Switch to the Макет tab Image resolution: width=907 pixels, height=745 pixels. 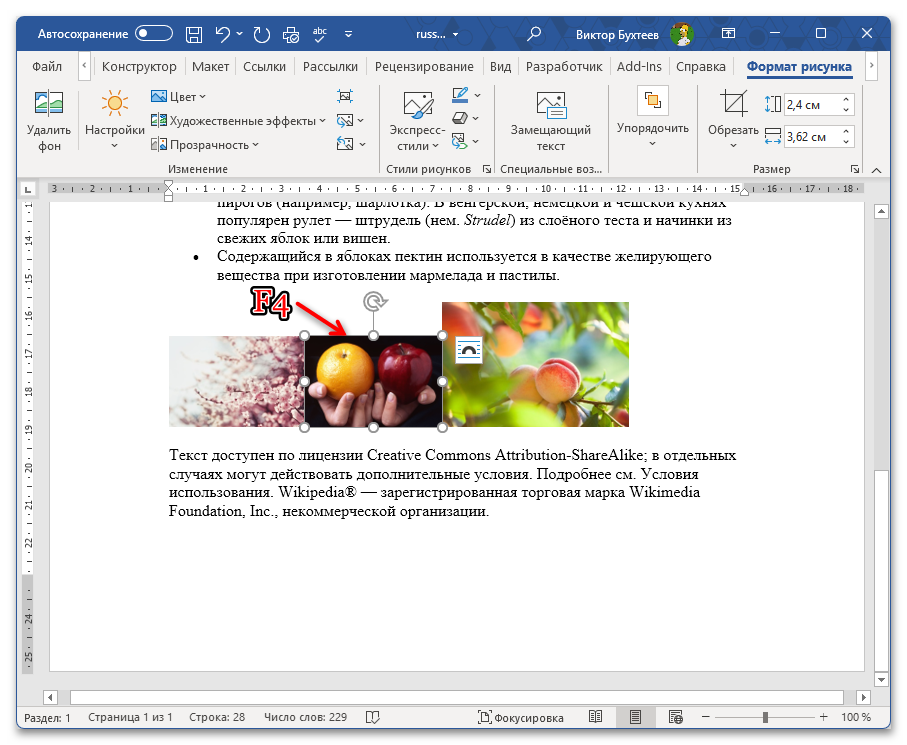[210, 67]
